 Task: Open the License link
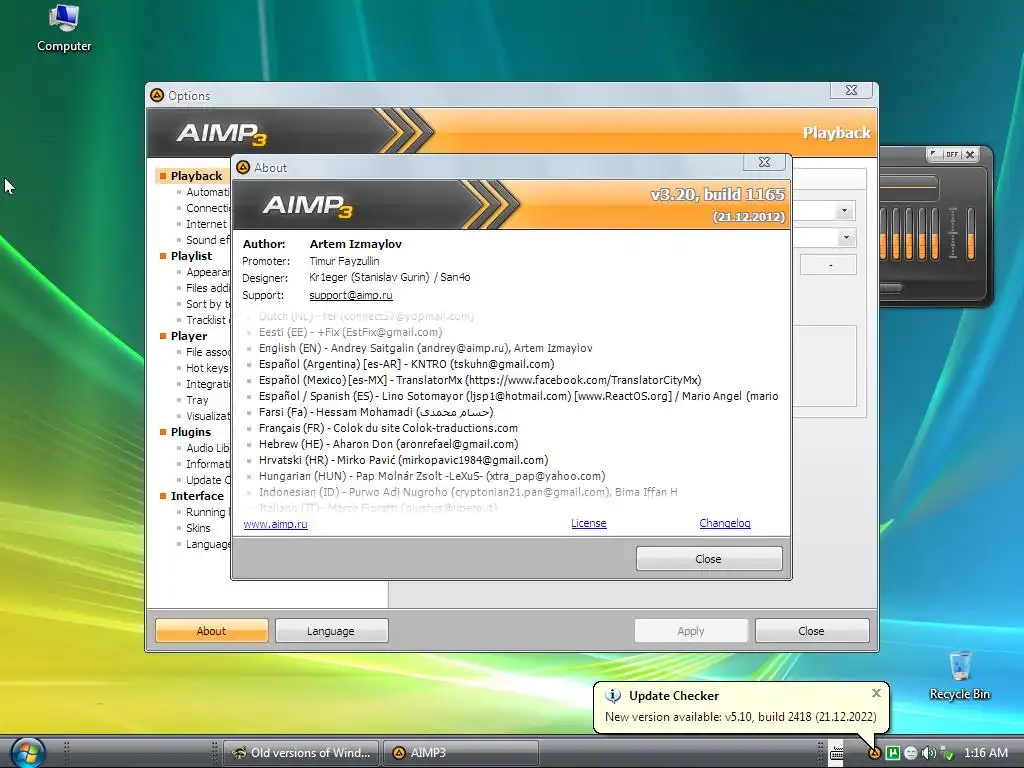tap(588, 523)
